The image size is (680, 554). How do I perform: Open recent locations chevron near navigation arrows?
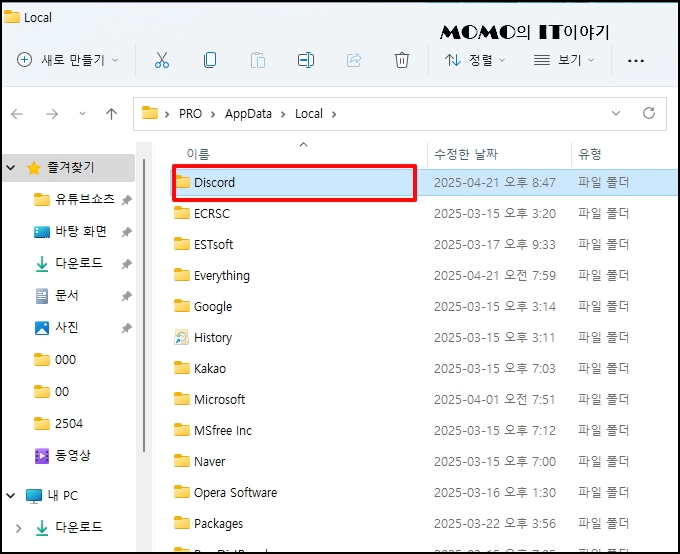click(x=82, y=114)
